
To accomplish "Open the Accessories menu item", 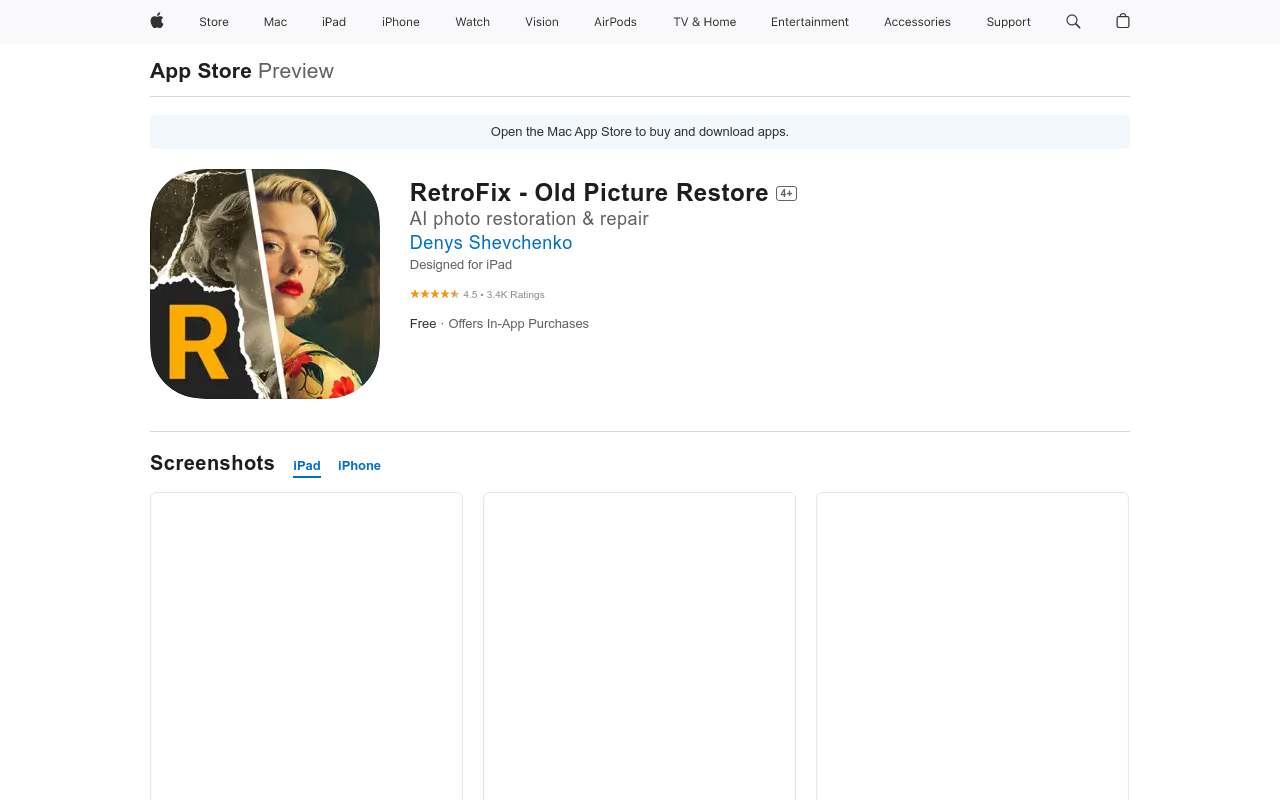I will click(x=917, y=22).
